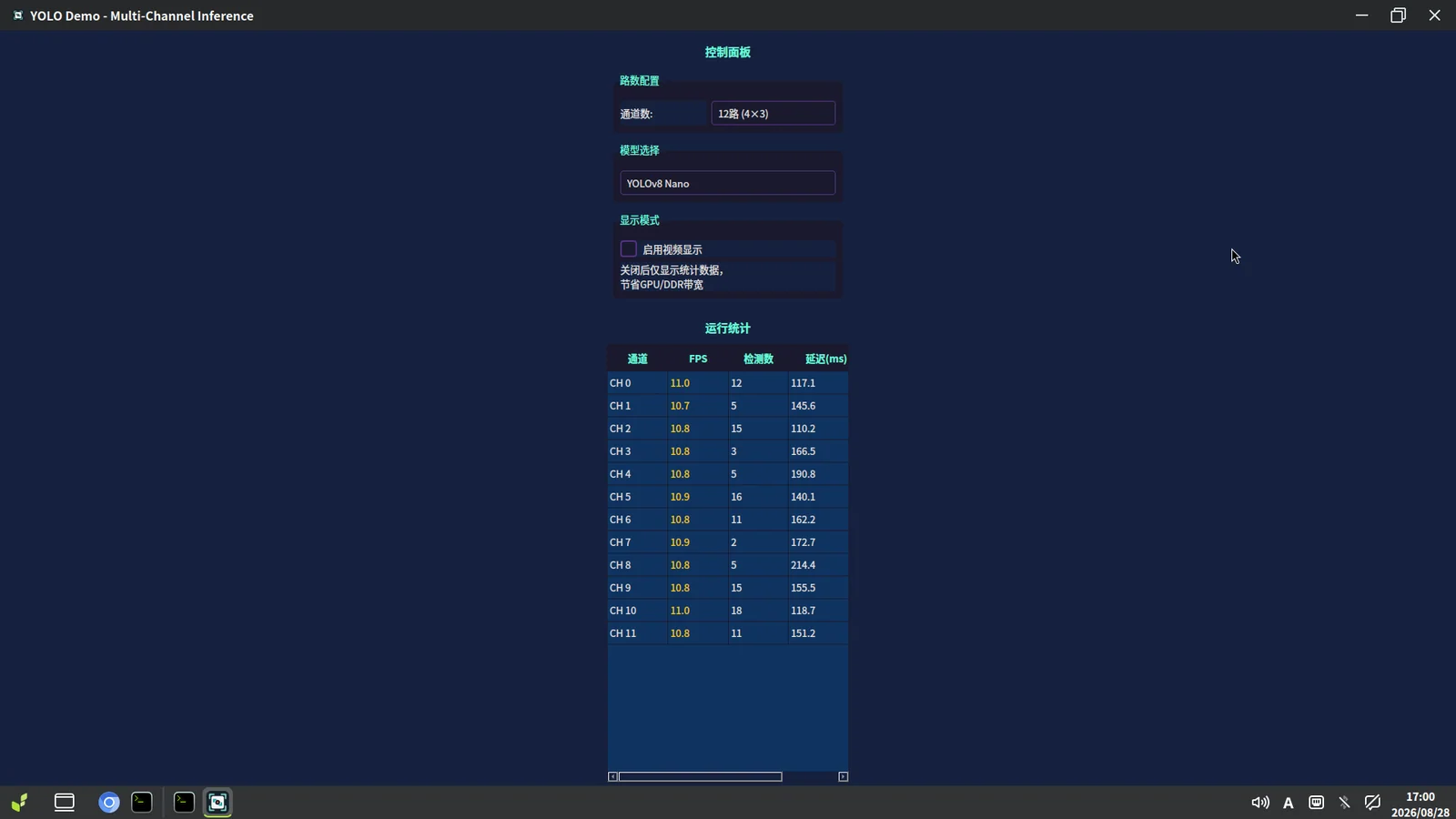Click the horizontal scrollbar handle under table

701,777
